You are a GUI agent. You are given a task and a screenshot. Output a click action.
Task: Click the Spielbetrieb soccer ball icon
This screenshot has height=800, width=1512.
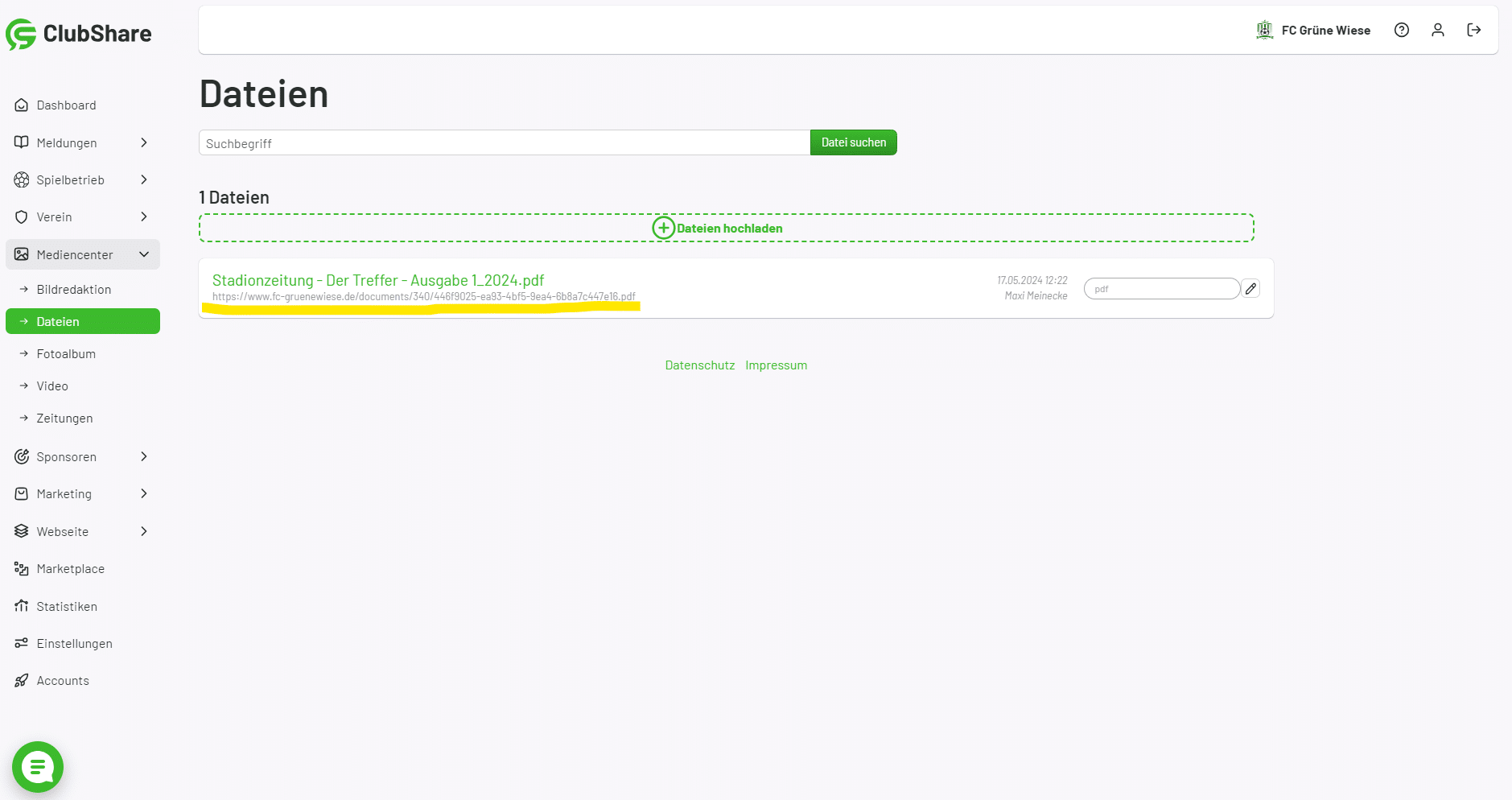[22, 179]
